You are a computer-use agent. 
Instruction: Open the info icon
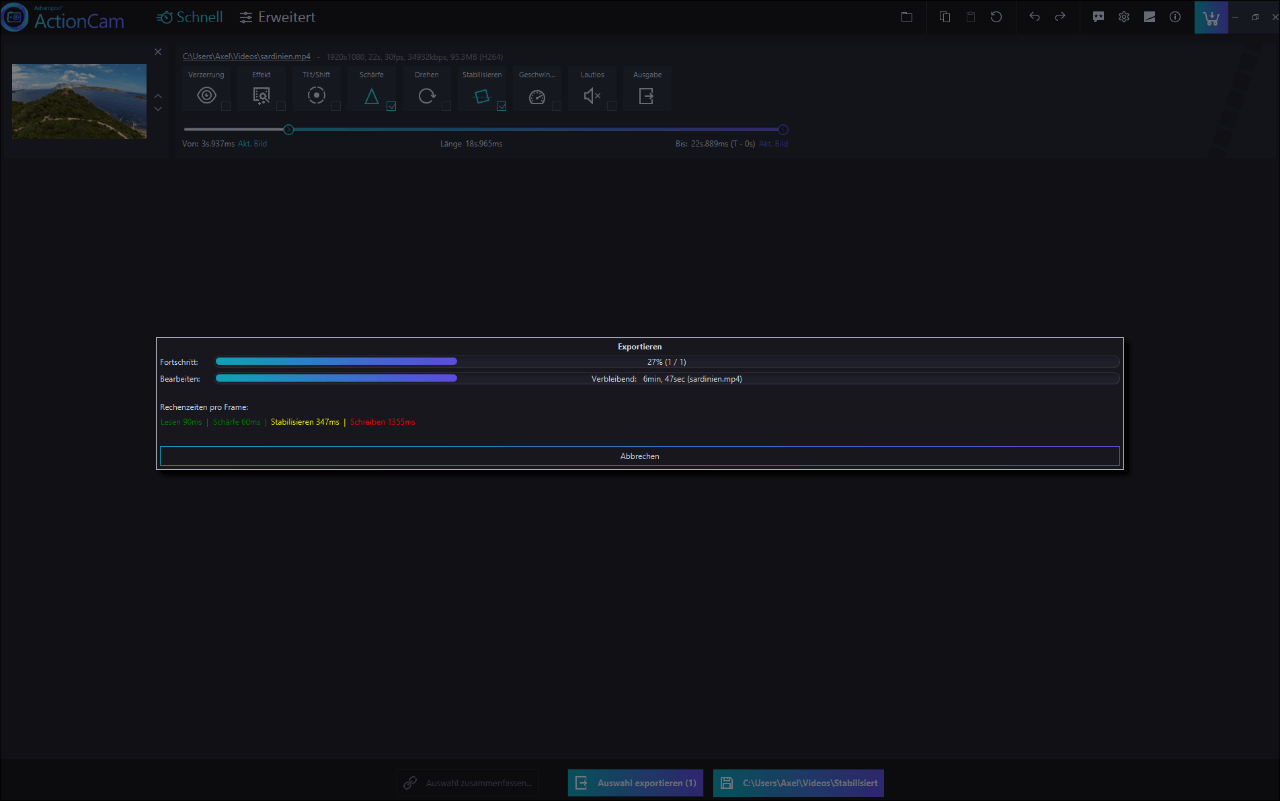tap(1175, 17)
